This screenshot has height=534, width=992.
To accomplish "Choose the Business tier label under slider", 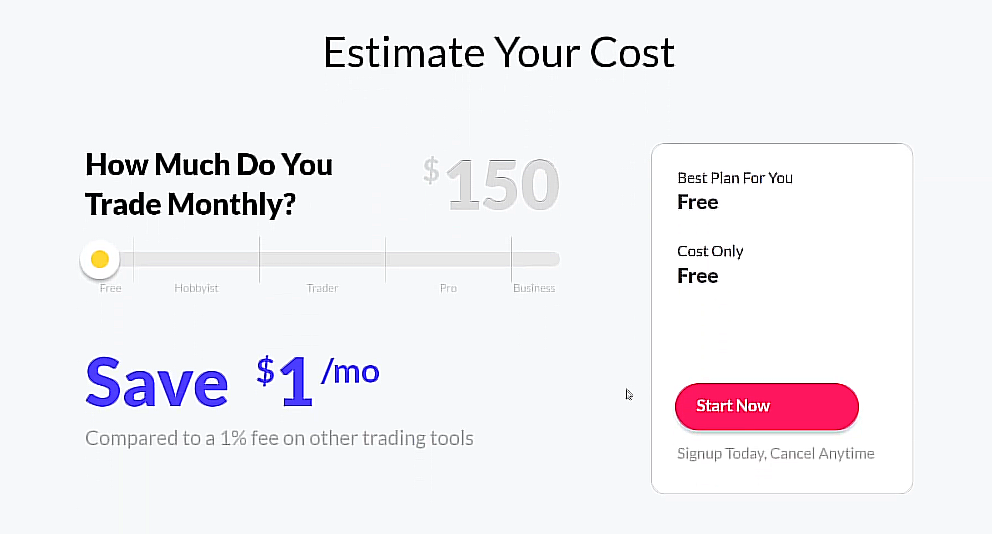I will pyautogui.click(x=534, y=288).
